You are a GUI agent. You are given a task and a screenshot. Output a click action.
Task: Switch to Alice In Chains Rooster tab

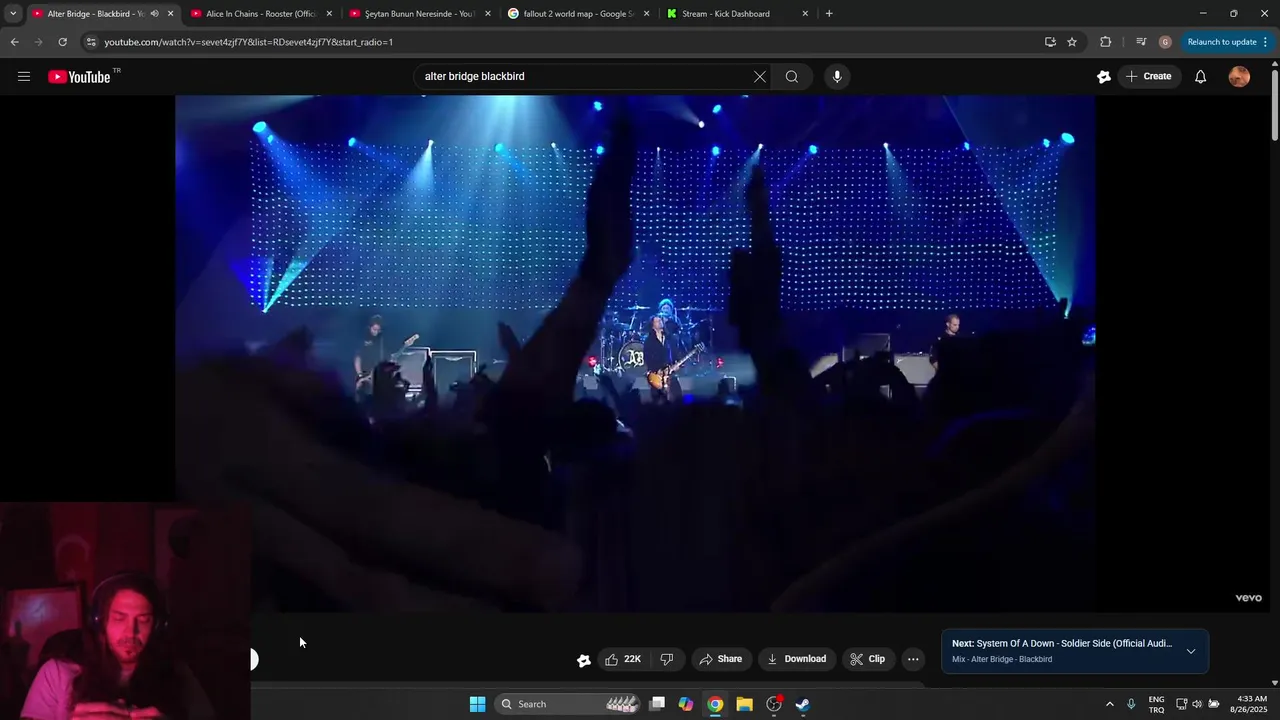point(260,14)
